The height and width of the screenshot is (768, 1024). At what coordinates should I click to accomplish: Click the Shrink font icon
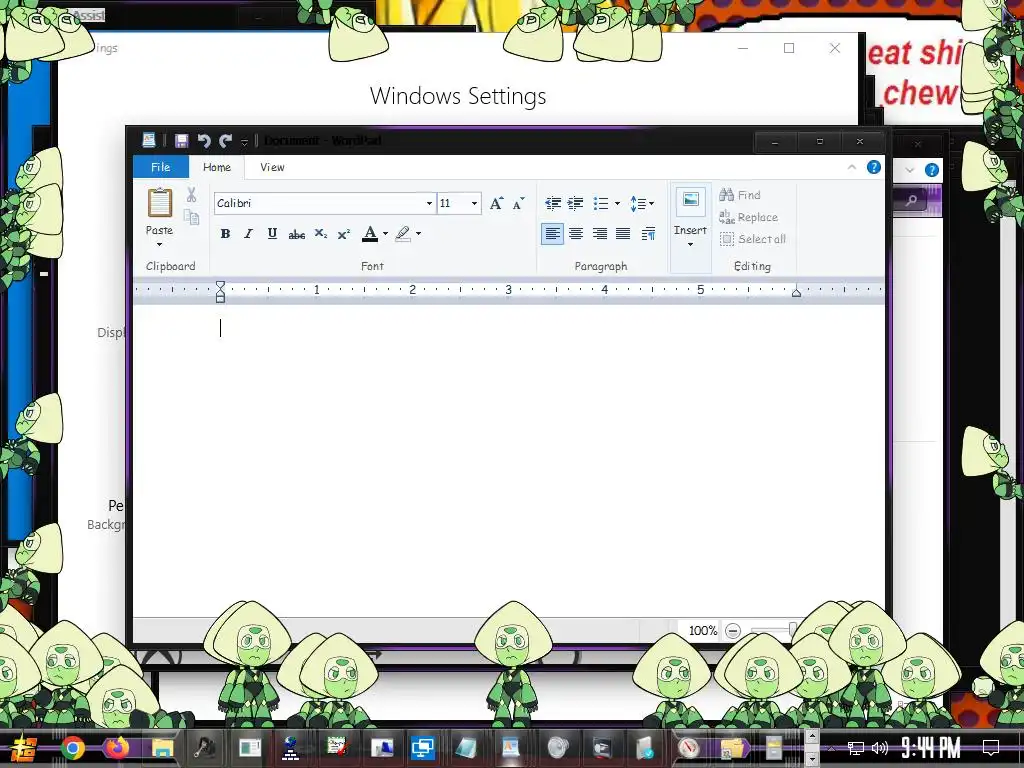[x=519, y=203]
